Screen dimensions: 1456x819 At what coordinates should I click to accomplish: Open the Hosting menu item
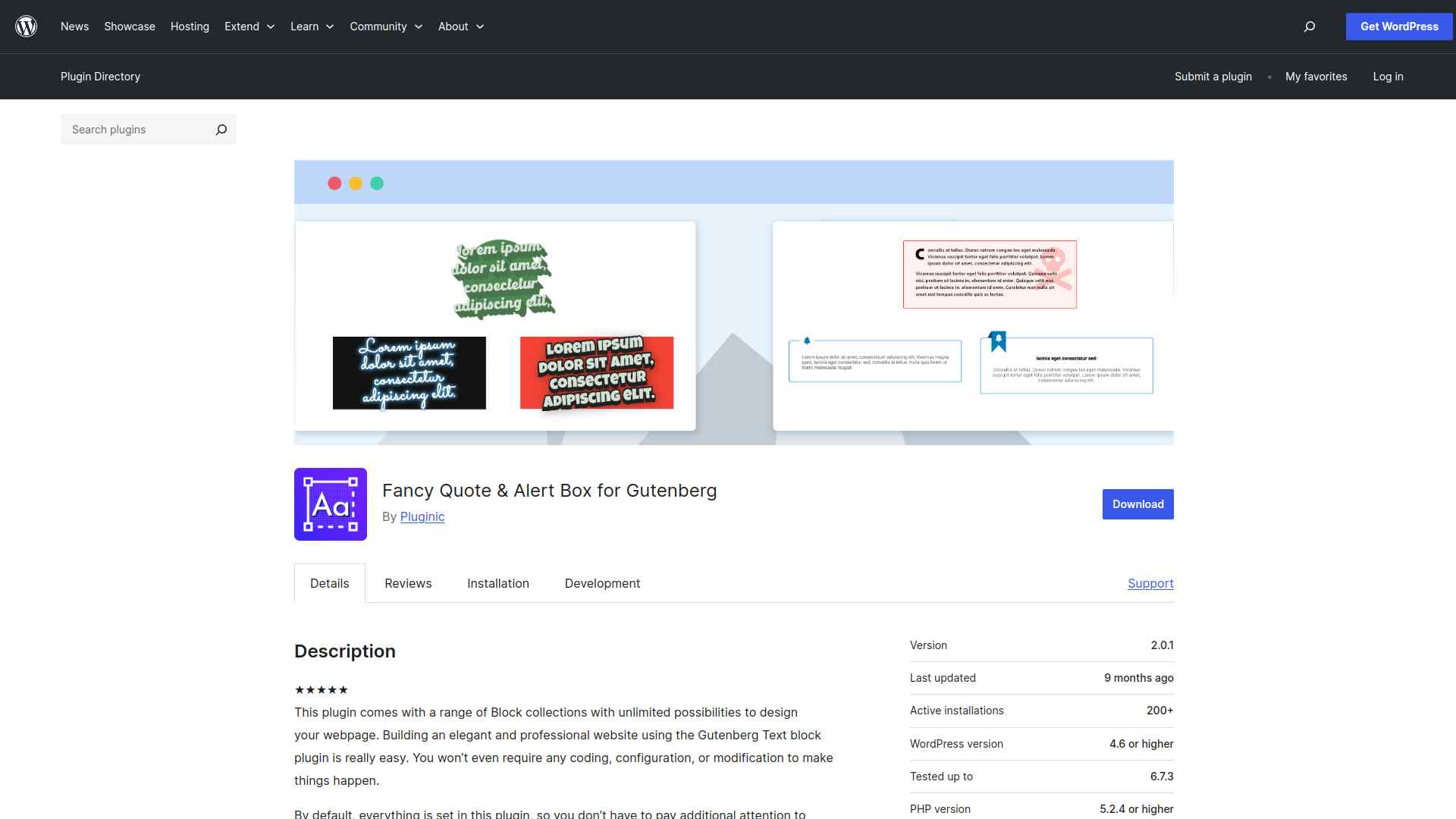[x=190, y=27]
